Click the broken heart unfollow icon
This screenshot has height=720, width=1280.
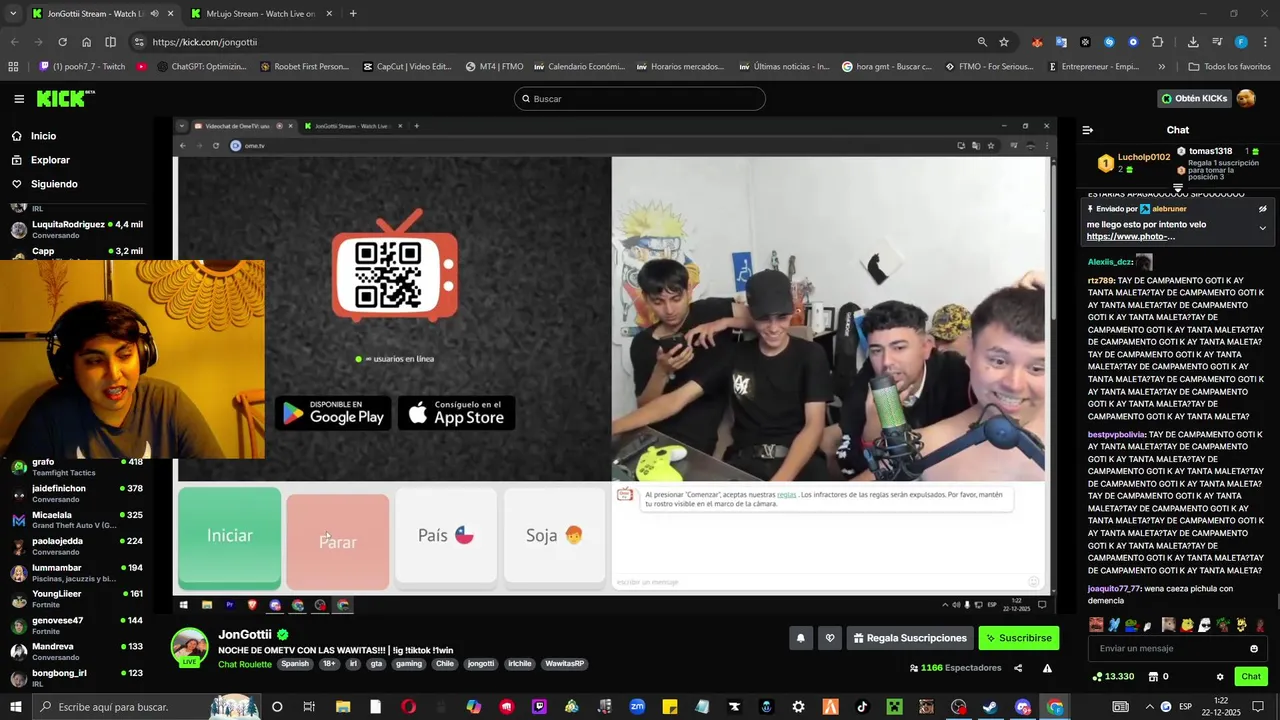[829, 638]
